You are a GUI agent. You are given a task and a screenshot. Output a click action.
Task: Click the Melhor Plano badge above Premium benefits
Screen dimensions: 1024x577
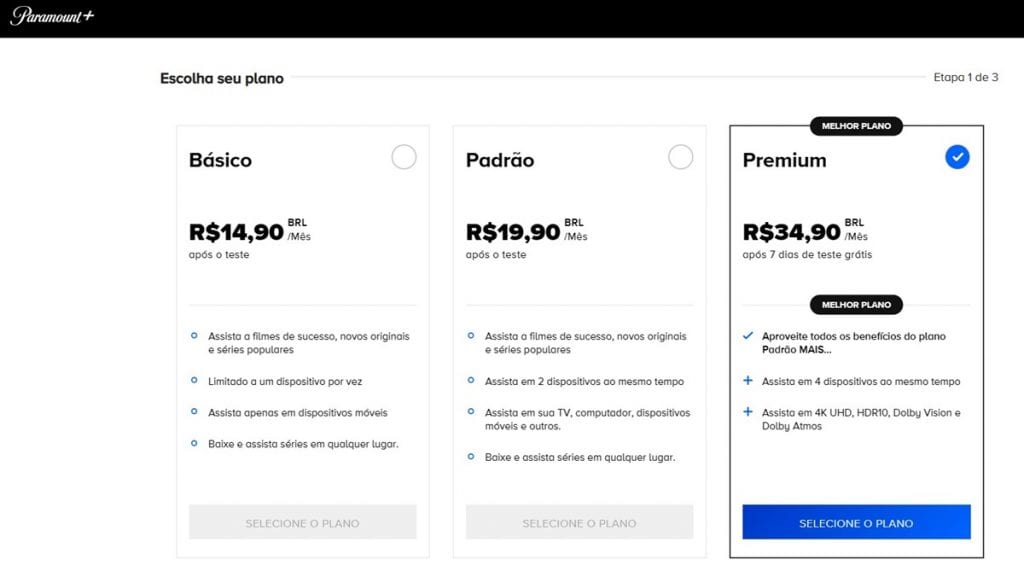click(856, 305)
